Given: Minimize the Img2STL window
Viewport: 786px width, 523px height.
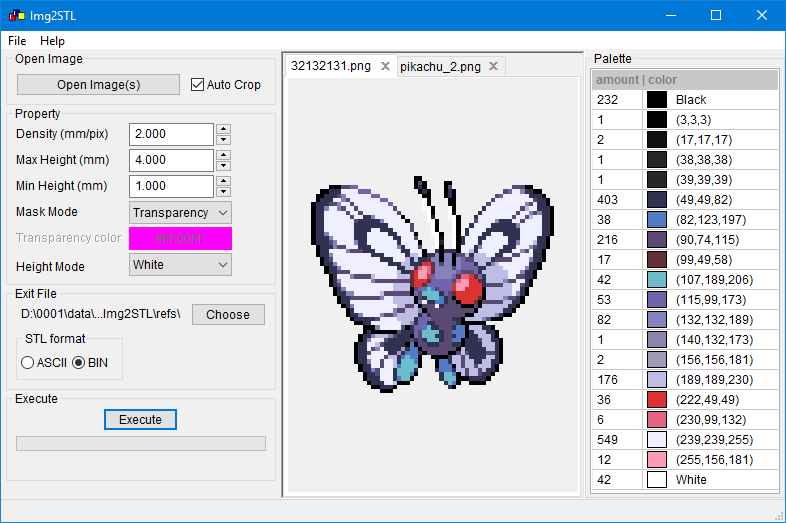Looking at the screenshot, I should pos(671,16).
